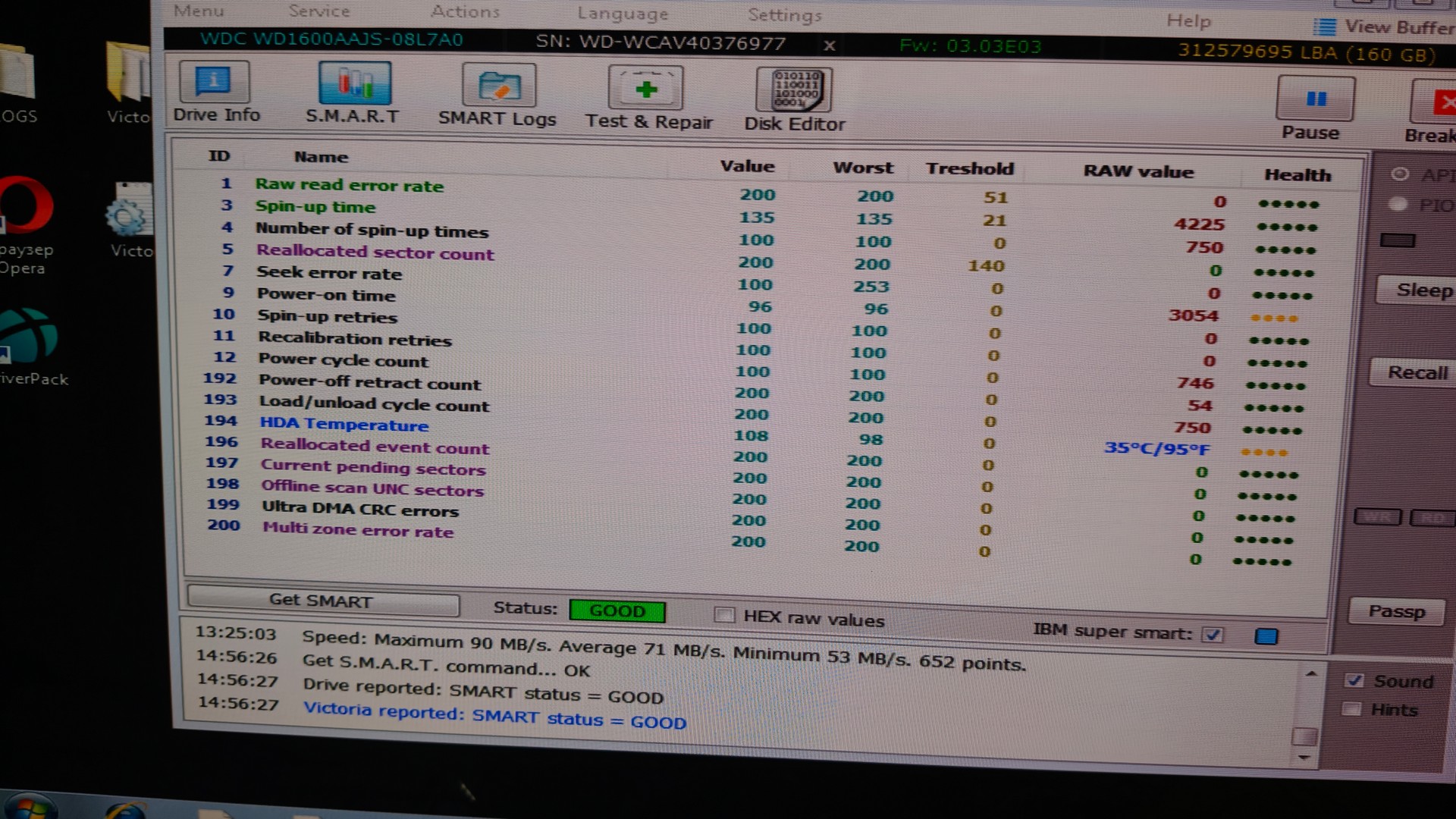This screenshot has height=819, width=1456.
Task: Click the Victoria reported SMART status log line
Action: [494, 715]
